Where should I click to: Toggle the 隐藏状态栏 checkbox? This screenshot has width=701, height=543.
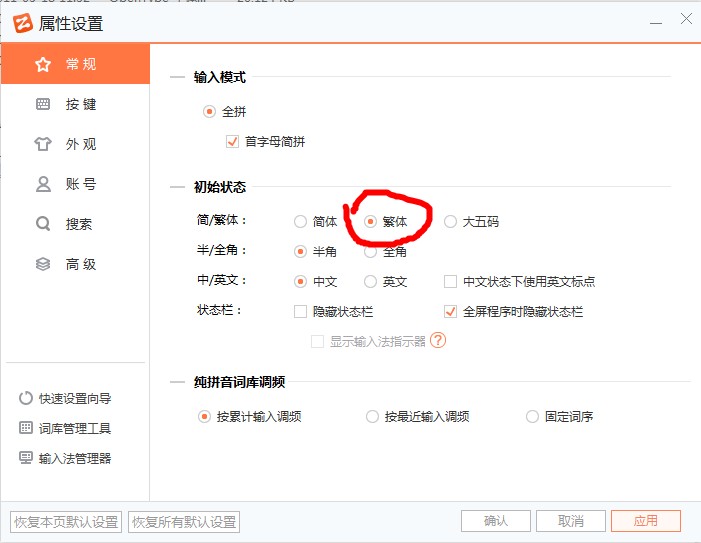click(x=300, y=311)
